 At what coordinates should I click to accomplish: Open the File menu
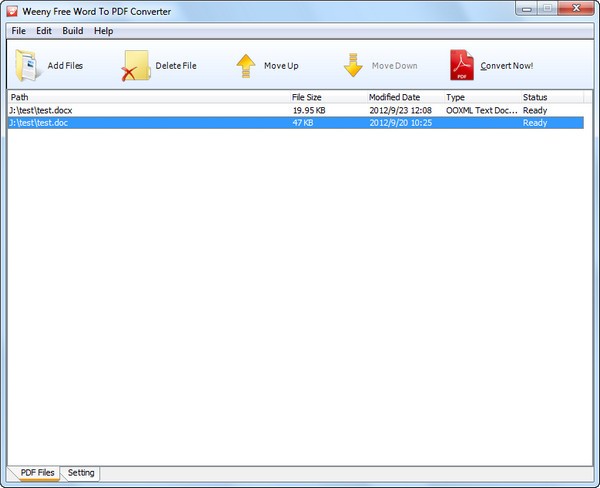[x=19, y=31]
